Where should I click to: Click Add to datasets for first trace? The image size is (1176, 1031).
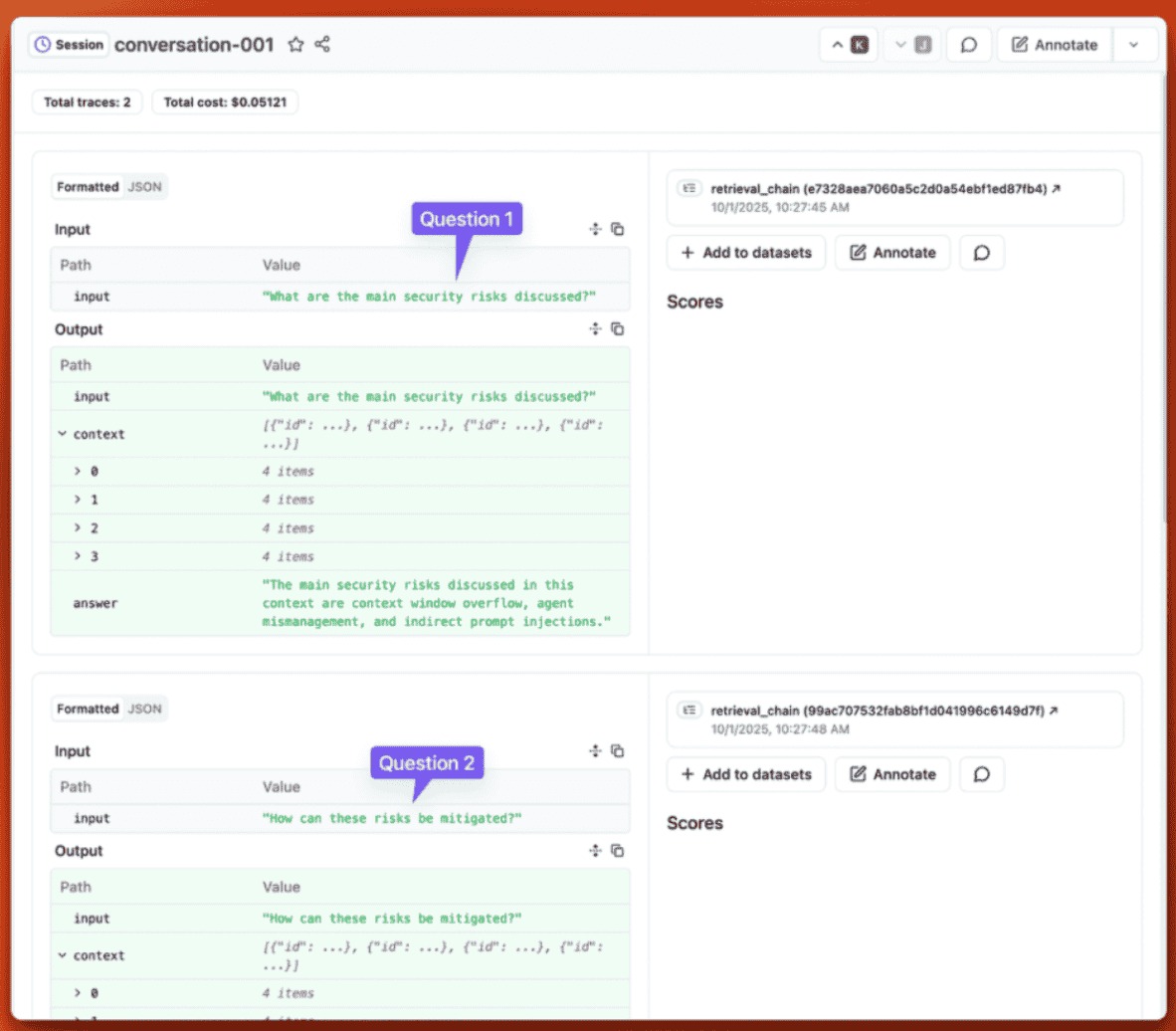click(x=746, y=253)
